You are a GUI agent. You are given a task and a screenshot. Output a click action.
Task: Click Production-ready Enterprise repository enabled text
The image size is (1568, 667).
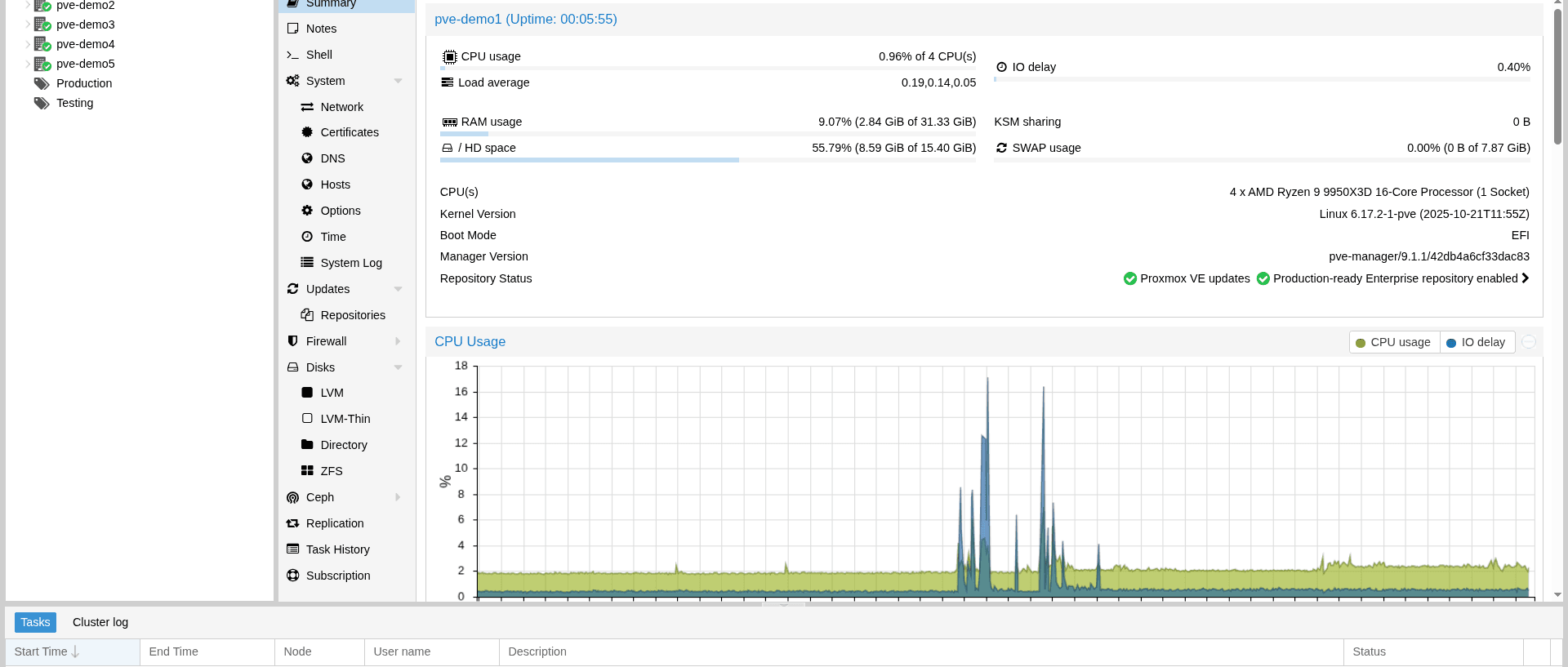click(x=1395, y=278)
